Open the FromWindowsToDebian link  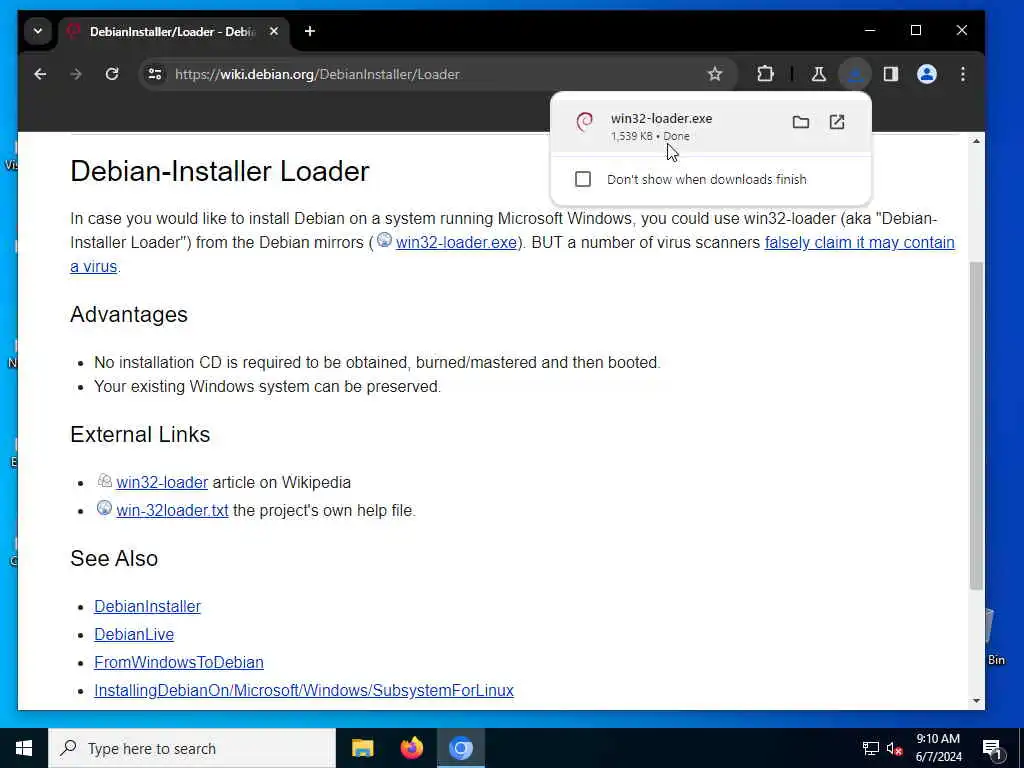click(x=179, y=662)
